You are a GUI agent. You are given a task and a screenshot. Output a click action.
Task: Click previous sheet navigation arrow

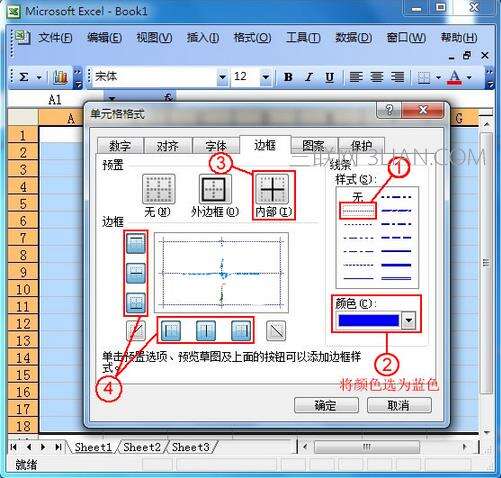pyautogui.click(x=29, y=447)
